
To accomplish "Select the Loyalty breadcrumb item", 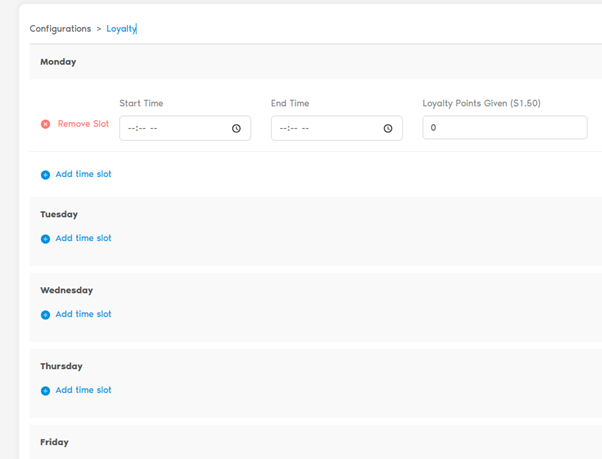I will (x=121, y=29).
